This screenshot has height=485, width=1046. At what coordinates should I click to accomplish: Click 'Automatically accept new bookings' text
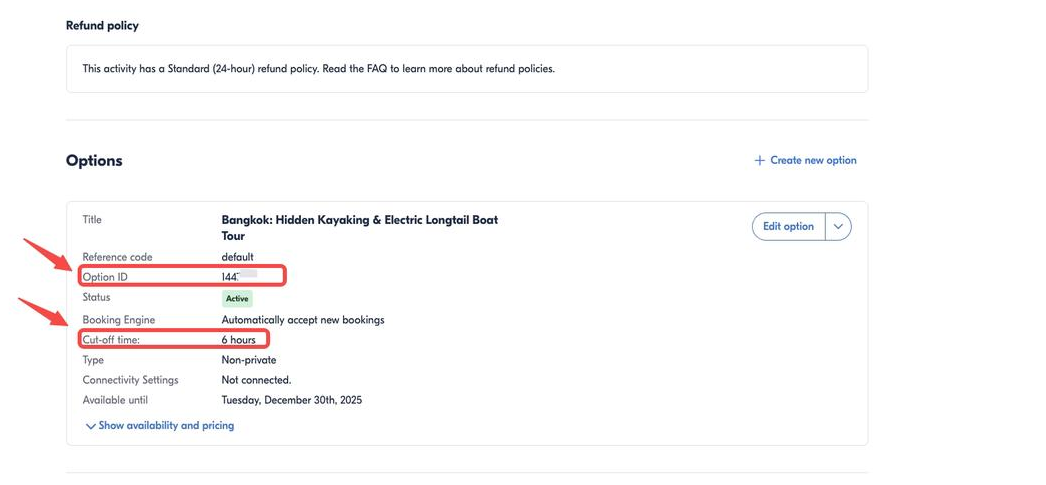tap(302, 320)
